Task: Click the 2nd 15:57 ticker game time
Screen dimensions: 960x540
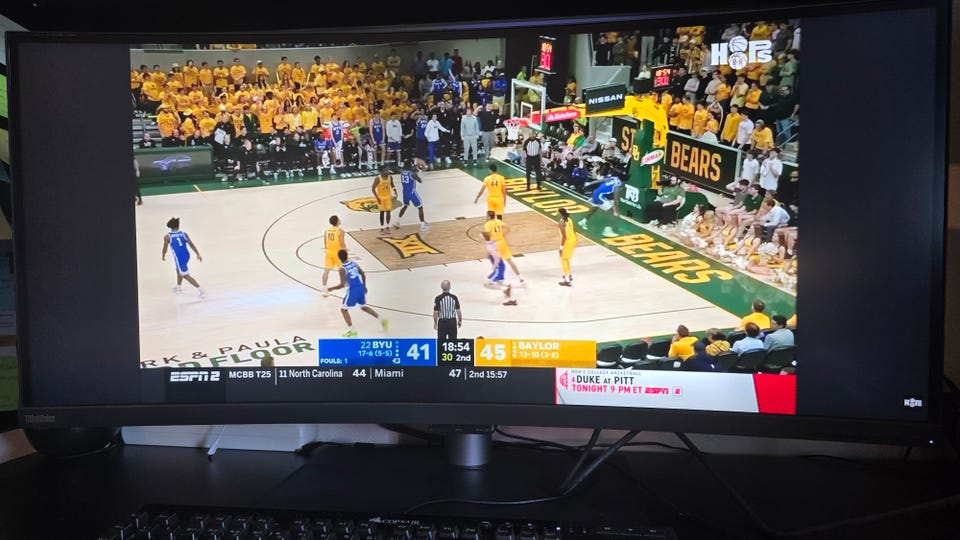Action: [x=488, y=374]
